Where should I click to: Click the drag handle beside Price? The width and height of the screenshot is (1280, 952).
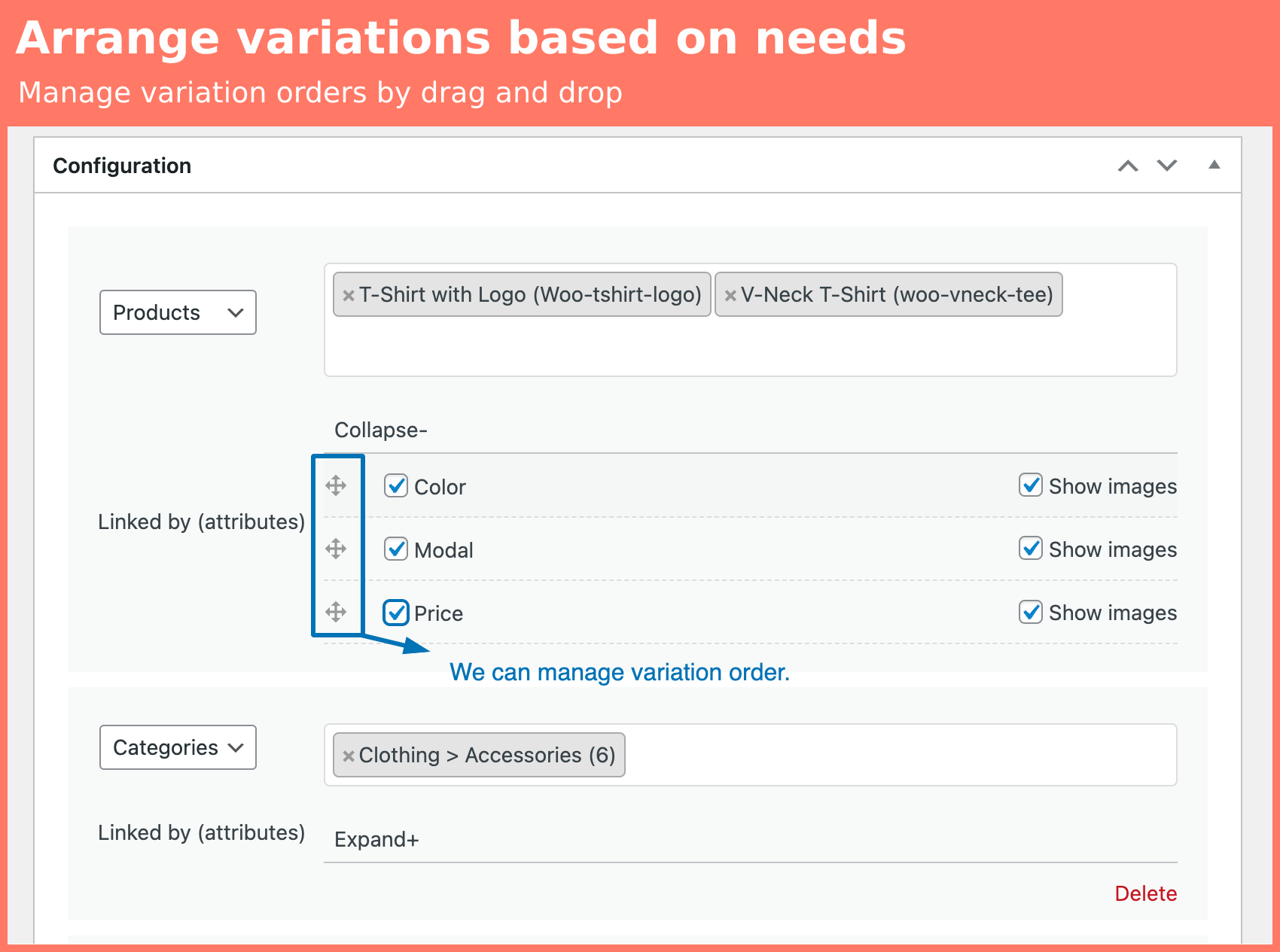coord(336,612)
